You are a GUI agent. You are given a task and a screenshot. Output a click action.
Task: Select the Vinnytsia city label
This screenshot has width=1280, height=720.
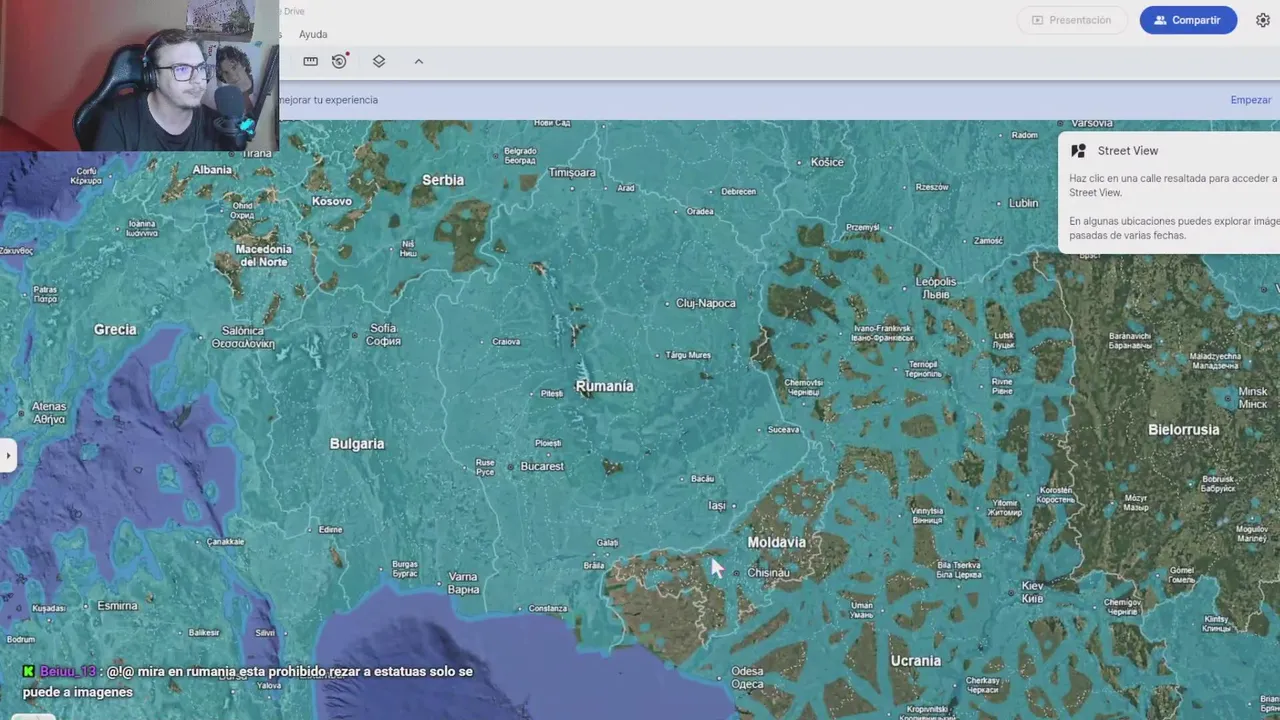927,516
